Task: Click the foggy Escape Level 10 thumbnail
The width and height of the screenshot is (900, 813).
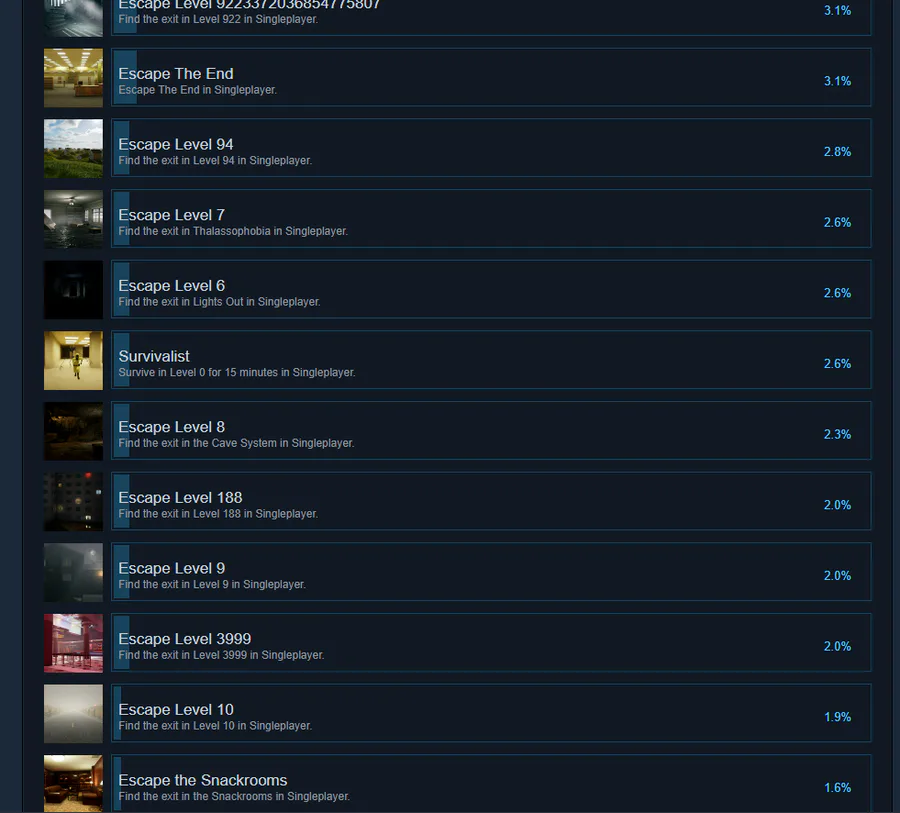Action: [x=73, y=713]
